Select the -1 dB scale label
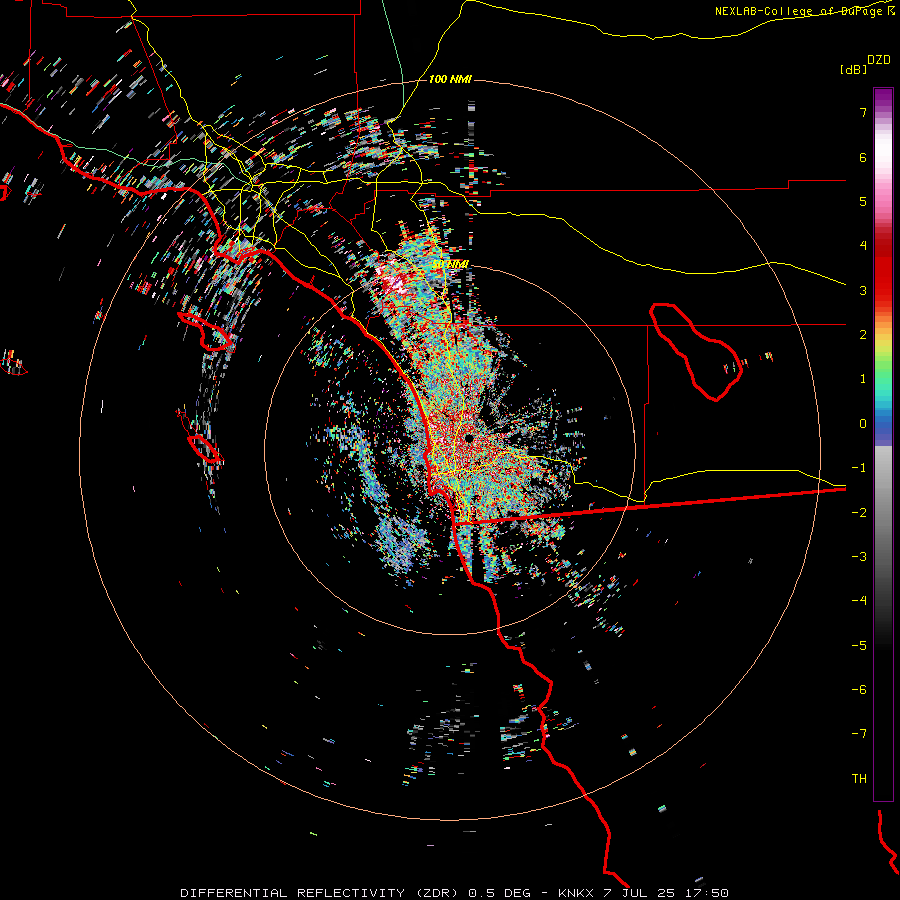The width and height of the screenshot is (900, 900). (859, 468)
